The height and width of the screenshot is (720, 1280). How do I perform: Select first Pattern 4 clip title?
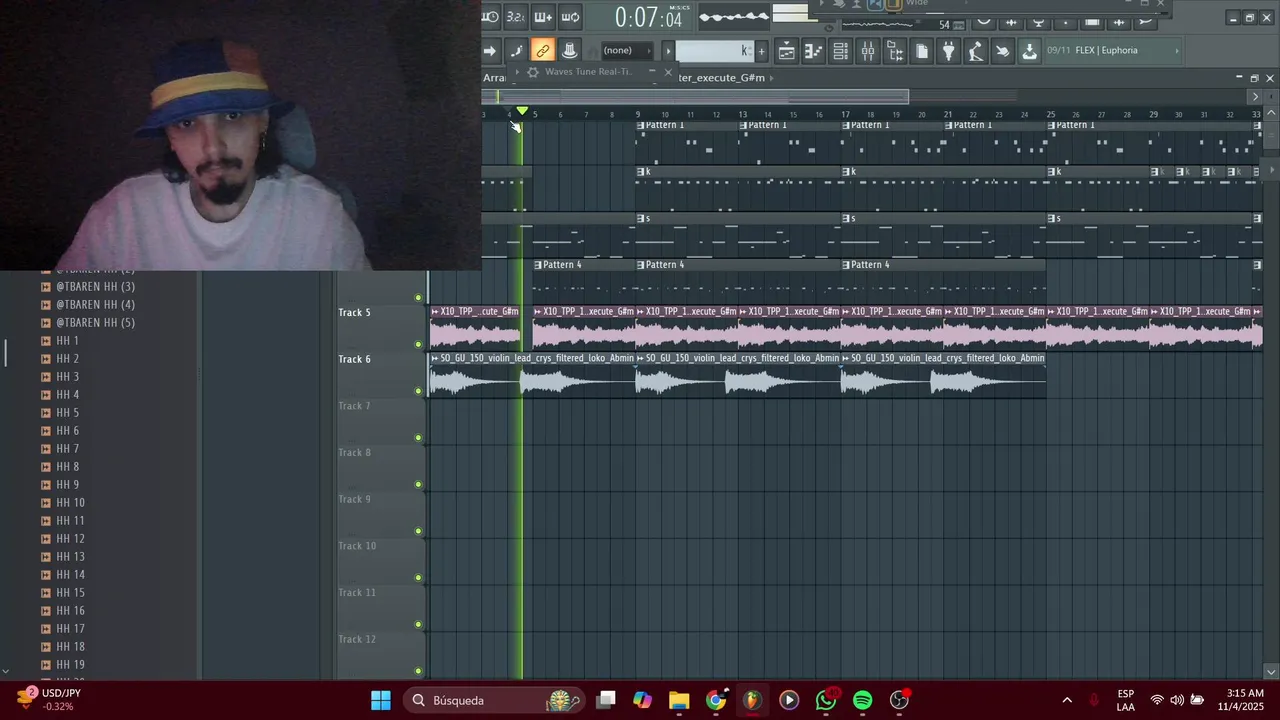564,265
